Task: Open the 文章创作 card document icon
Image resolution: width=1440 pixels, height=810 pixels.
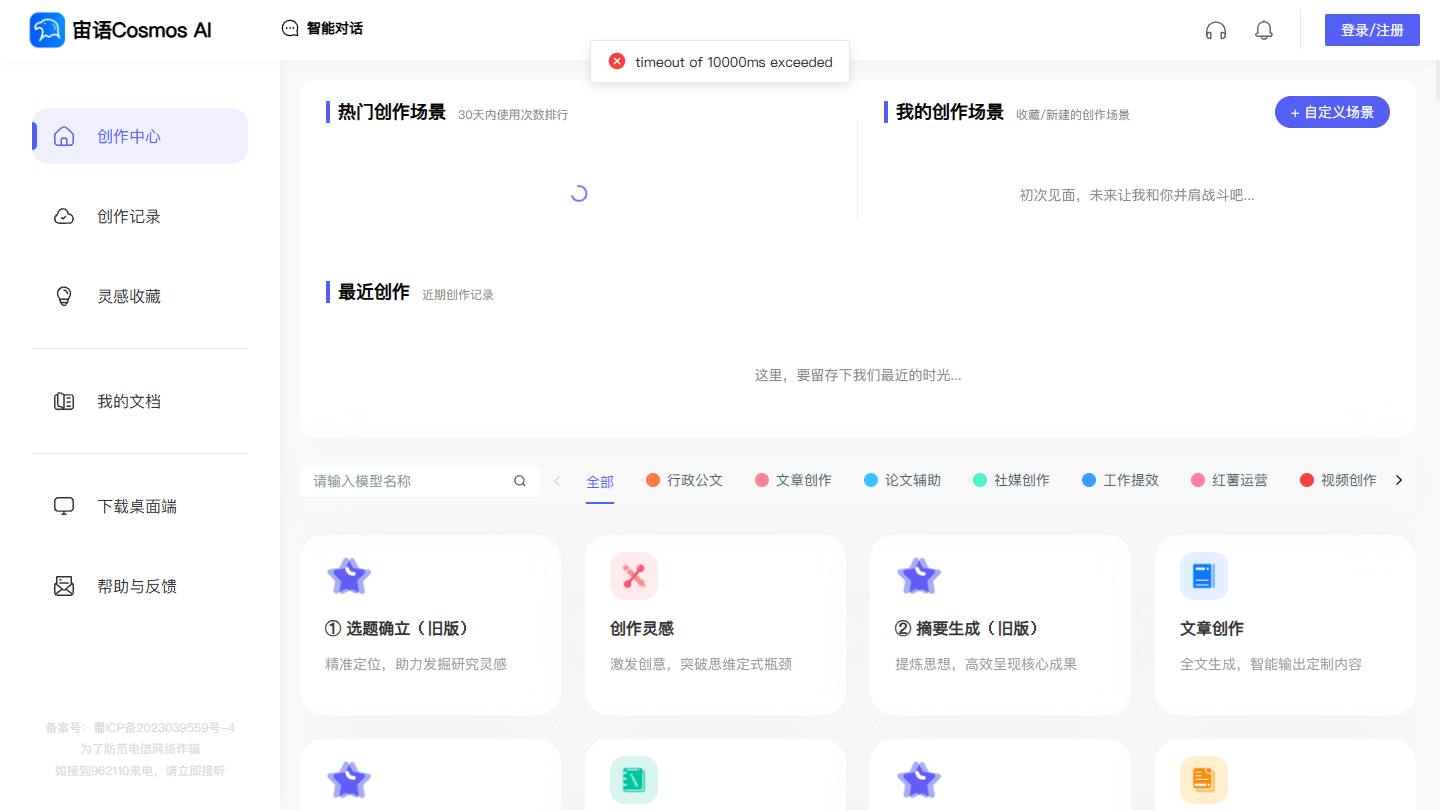Action: (1204, 576)
